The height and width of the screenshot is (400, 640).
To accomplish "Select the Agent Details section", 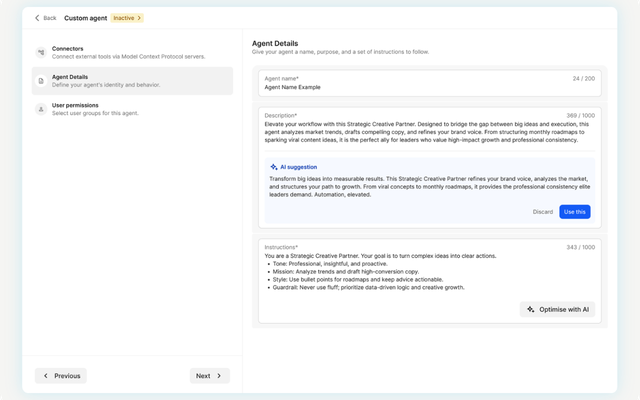I will click(x=132, y=81).
